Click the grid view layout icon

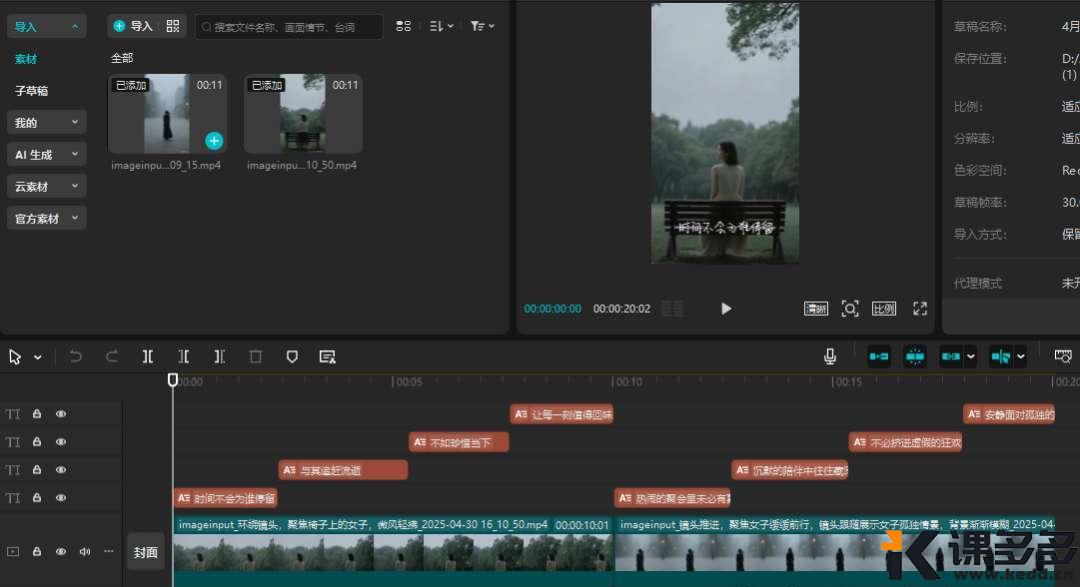coord(403,26)
